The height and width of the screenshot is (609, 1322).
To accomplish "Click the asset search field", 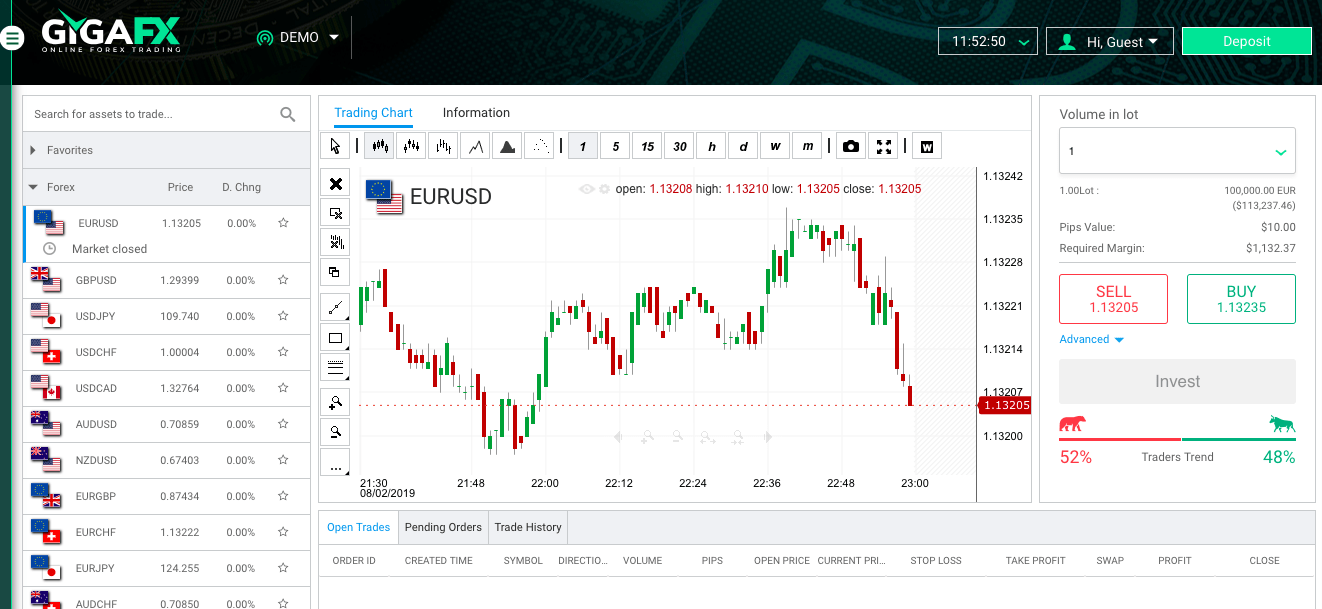I will tap(150, 113).
